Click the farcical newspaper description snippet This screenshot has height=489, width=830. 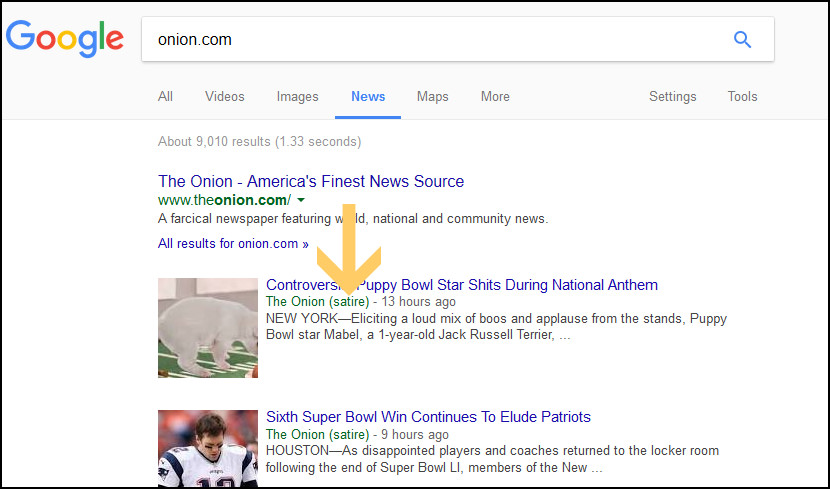[353, 219]
